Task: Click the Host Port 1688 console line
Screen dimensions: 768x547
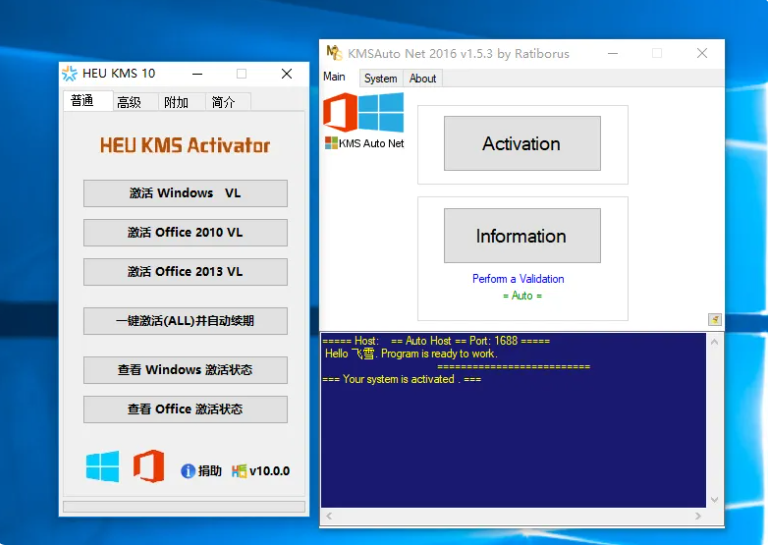Action: (x=436, y=341)
